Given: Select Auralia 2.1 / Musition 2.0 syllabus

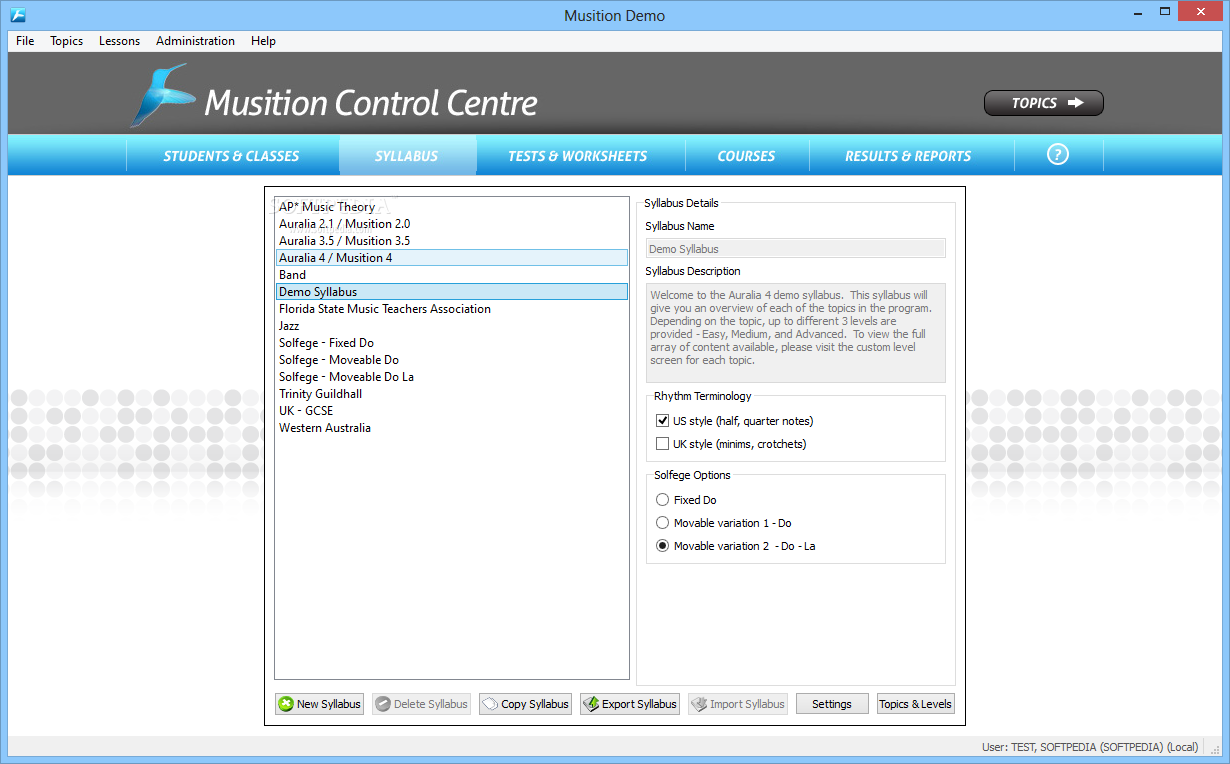Looking at the screenshot, I should [452, 224].
